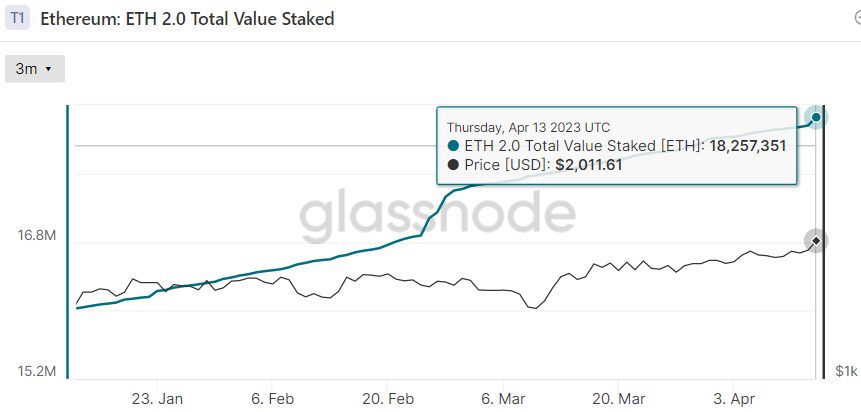Click the '23. Jan' date label
Image resolution: width=861 pixels, height=412 pixels.
point(157,398)
